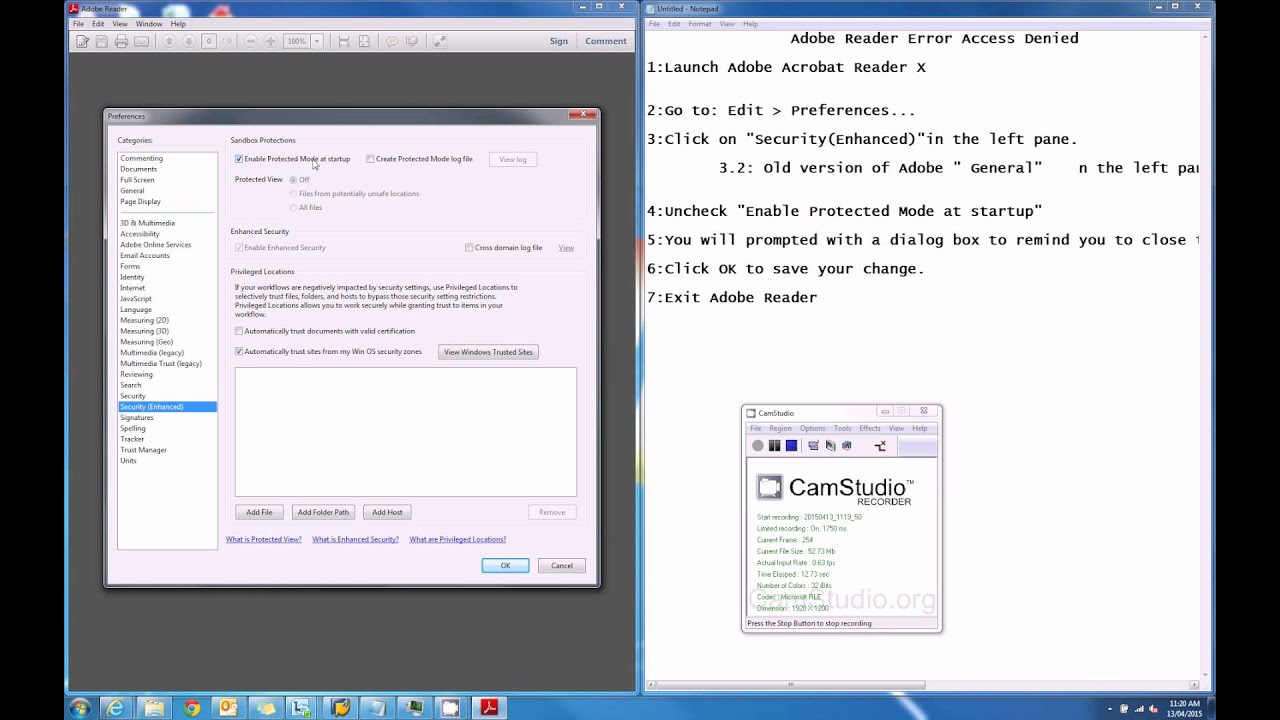Viewport: 1280px width, 720px height.
Task: Check Automatically trust documents with valid certification
Action: [239, 331]
